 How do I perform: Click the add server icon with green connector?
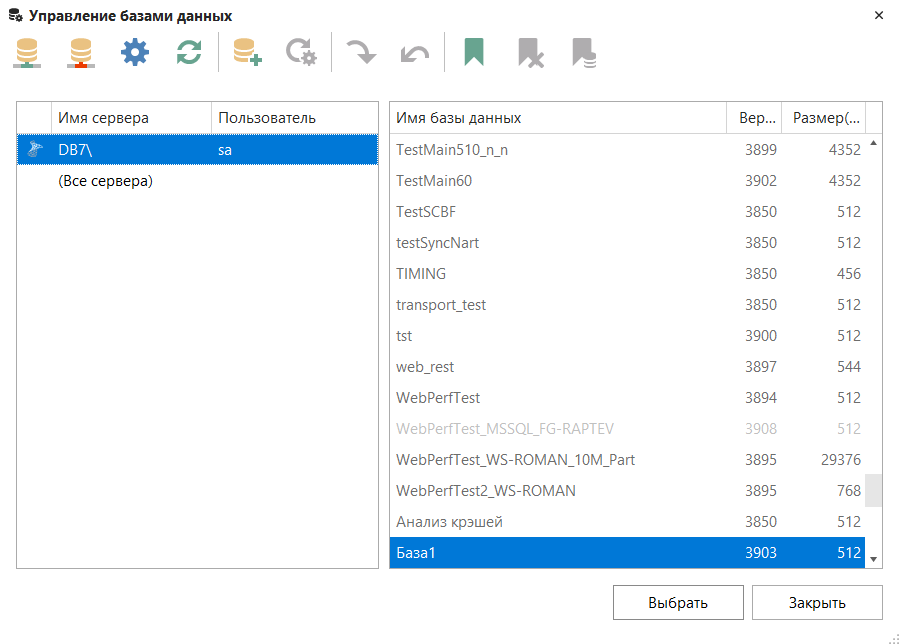click(x=28, y=52)
